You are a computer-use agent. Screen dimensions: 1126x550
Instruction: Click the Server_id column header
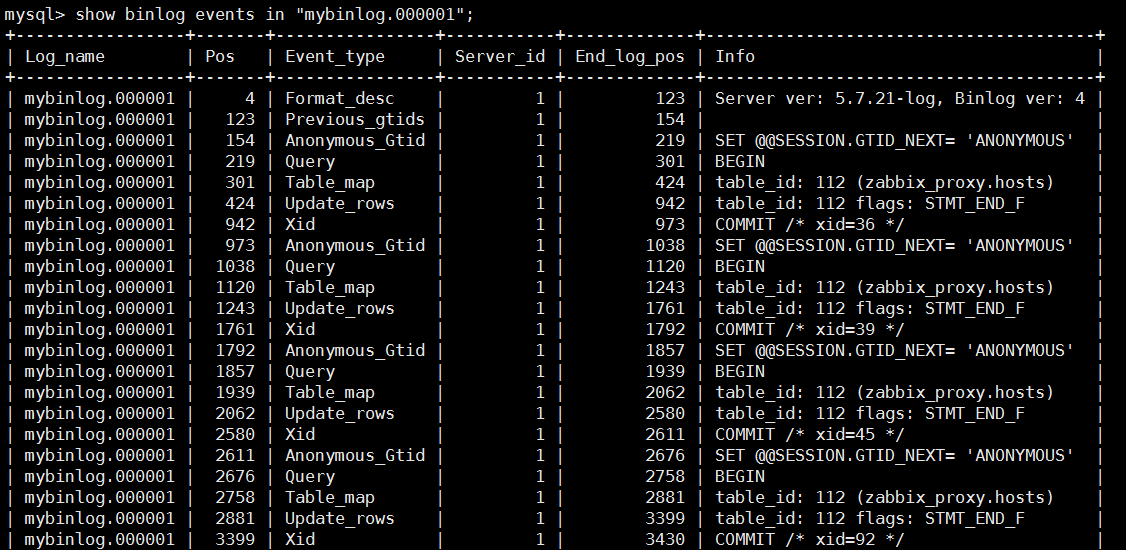coord(500,57)
